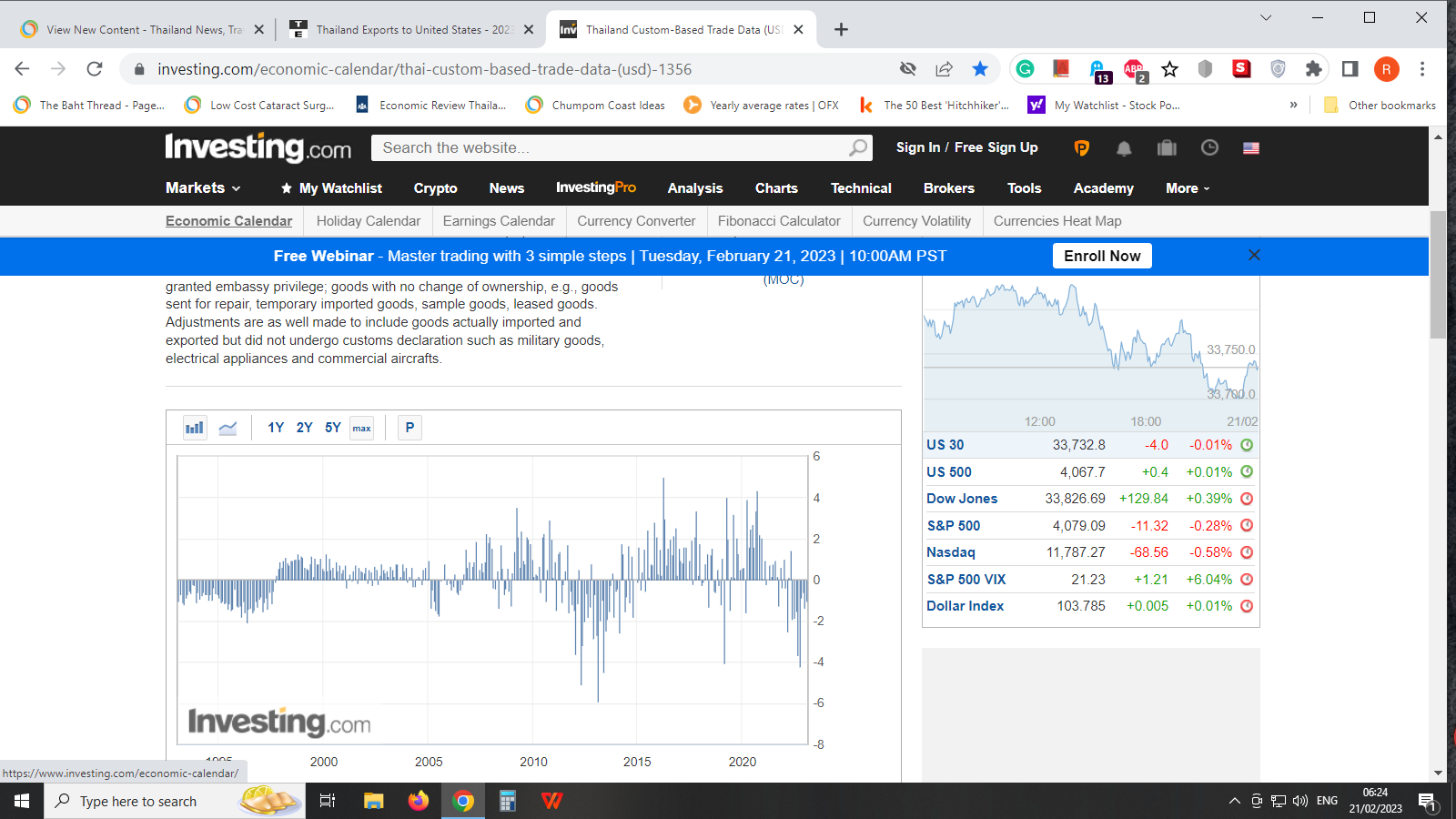The width and height of the screenshot is (1456, 819).
Task: Click the Windows taskbar search box
Action: [x=175, y=801]
